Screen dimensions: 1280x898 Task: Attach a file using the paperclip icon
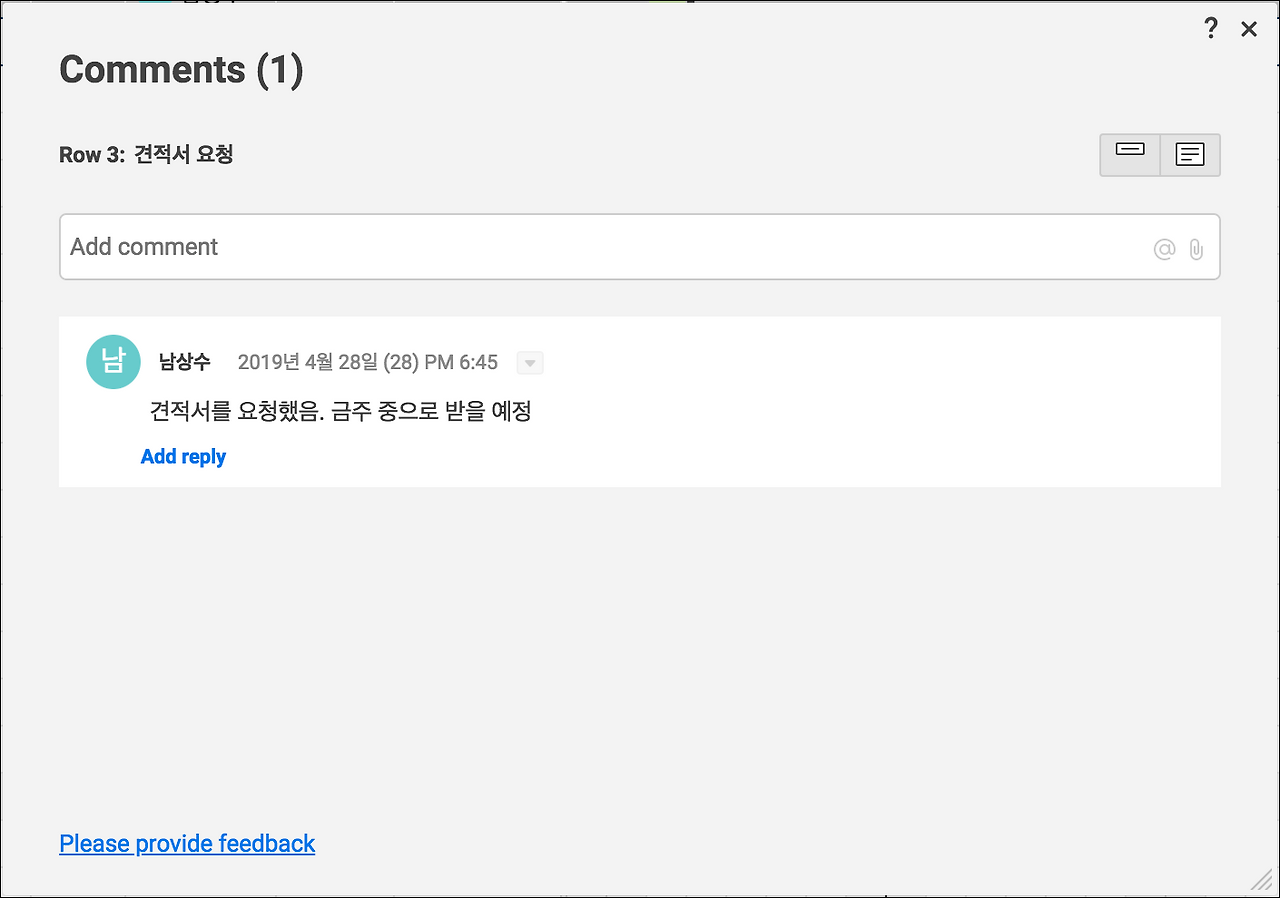pos(1196,248)
